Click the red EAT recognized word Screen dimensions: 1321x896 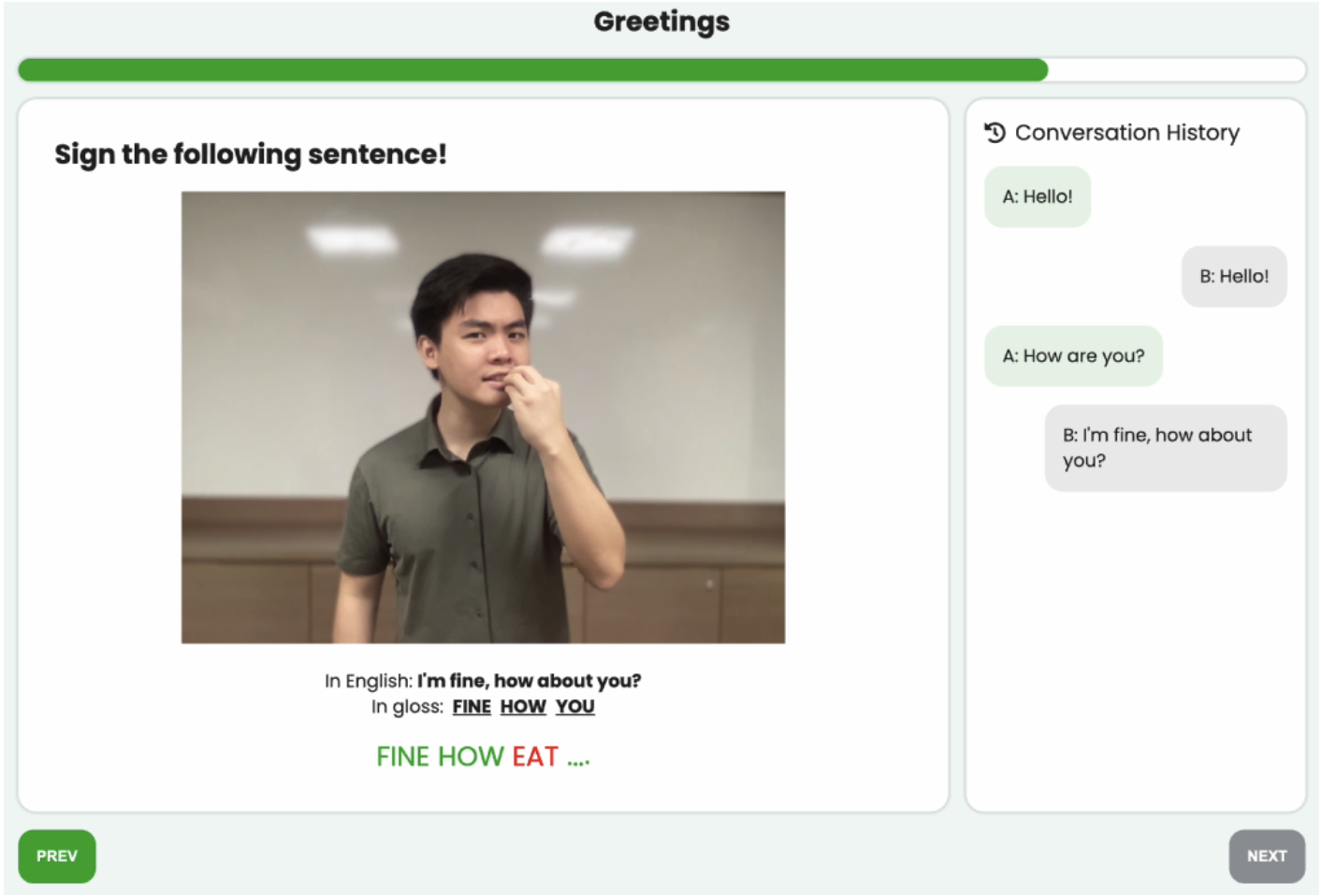click(x=535, y=757)
